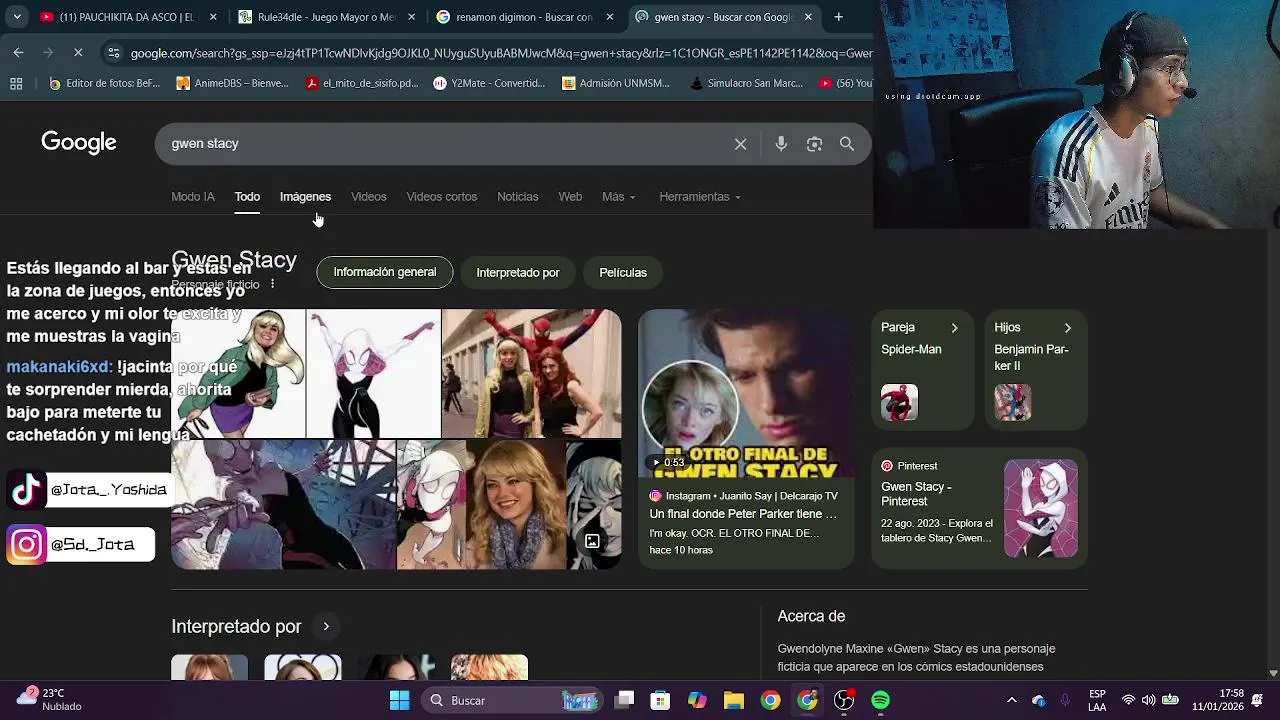Expand the Pareja Spider-Man card arrow

click(x=954, y=328)
